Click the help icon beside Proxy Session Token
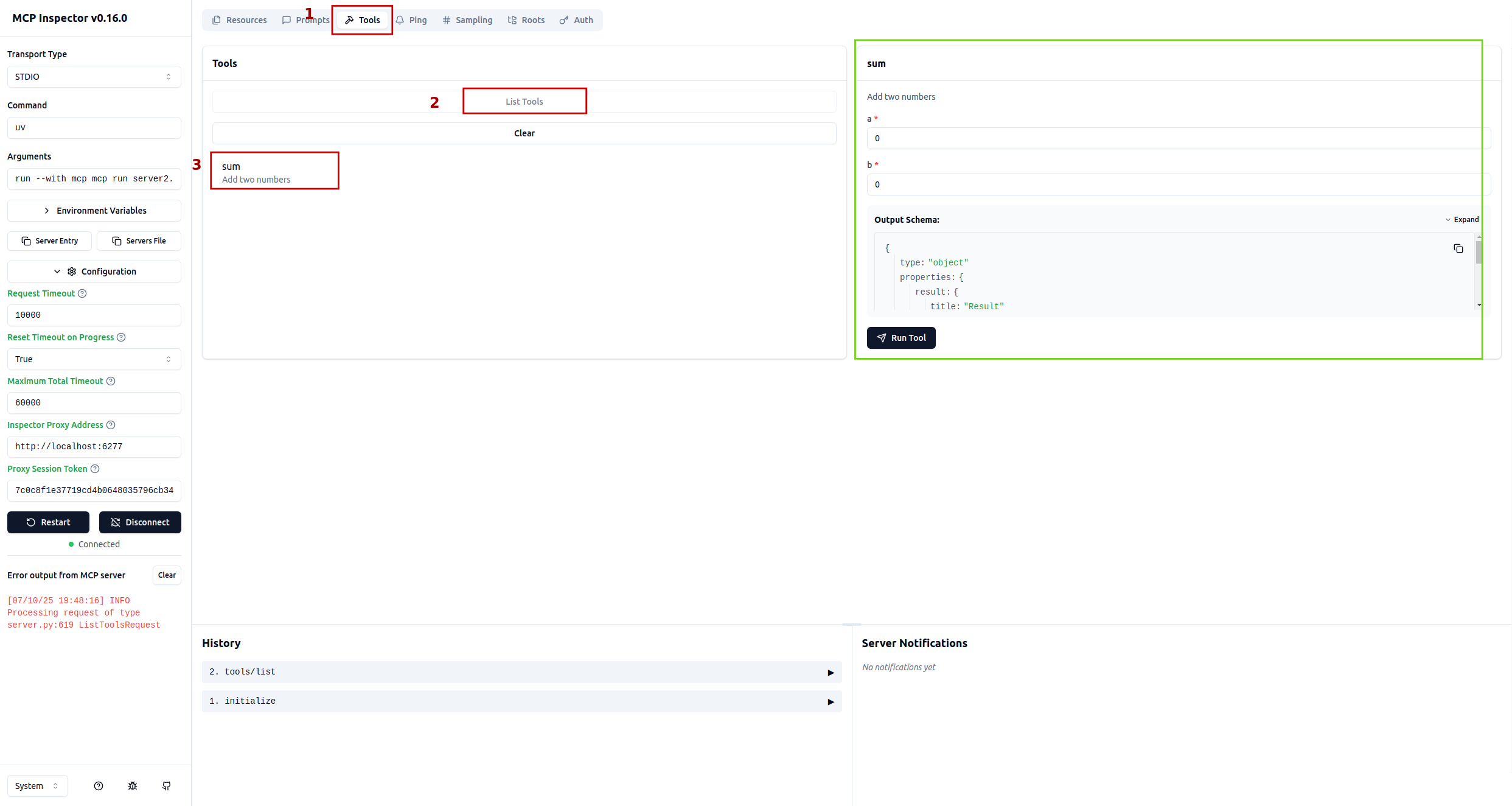 click(95, 469)
